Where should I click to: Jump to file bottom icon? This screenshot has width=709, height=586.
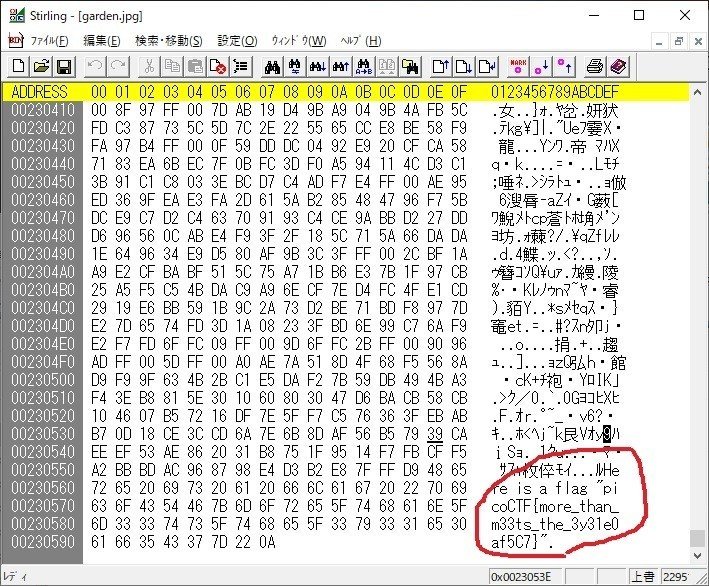point(464,67)
